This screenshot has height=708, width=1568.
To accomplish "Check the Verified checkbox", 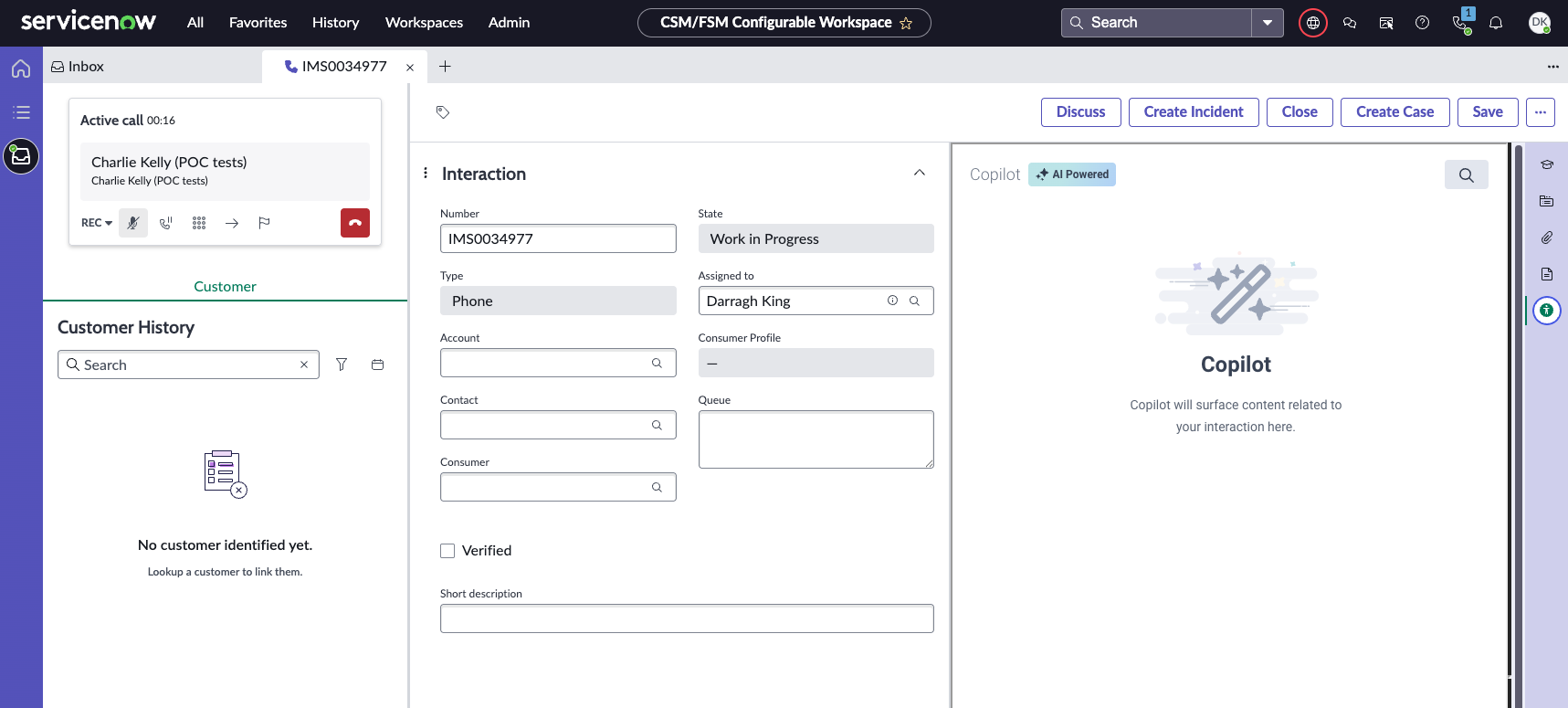I will click(447, 551).
